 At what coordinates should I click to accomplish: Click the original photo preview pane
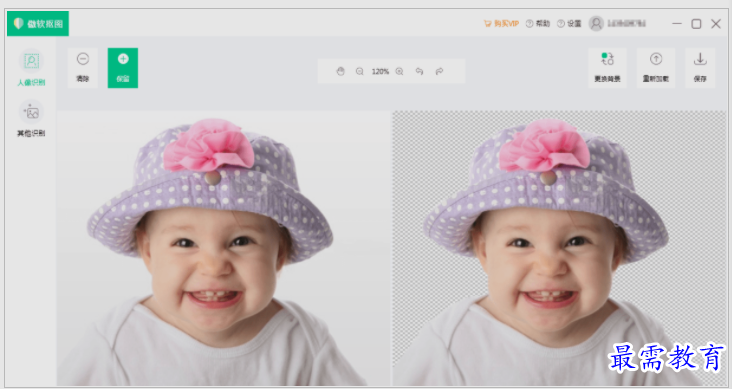(224, 248)
